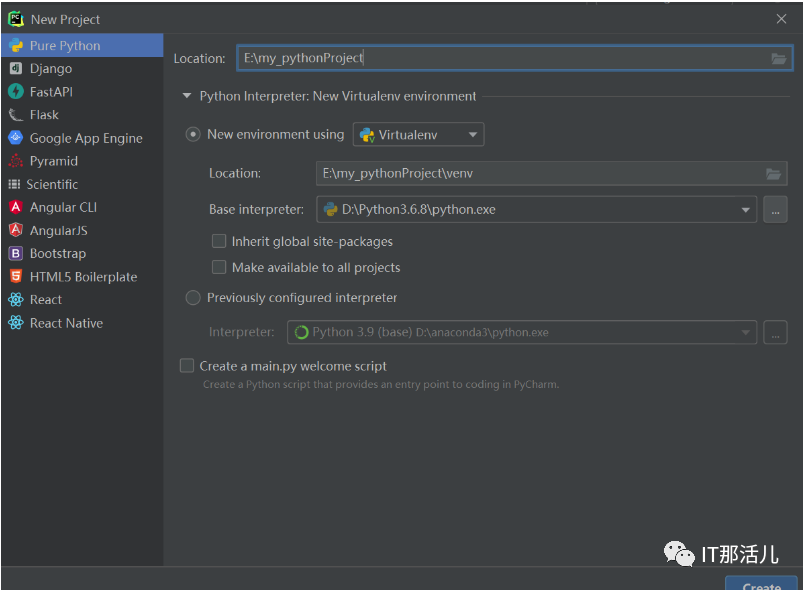This screenshot has height=590, width=805.
Task: Click the Pure Python project icon
Action: click(16, 46)
